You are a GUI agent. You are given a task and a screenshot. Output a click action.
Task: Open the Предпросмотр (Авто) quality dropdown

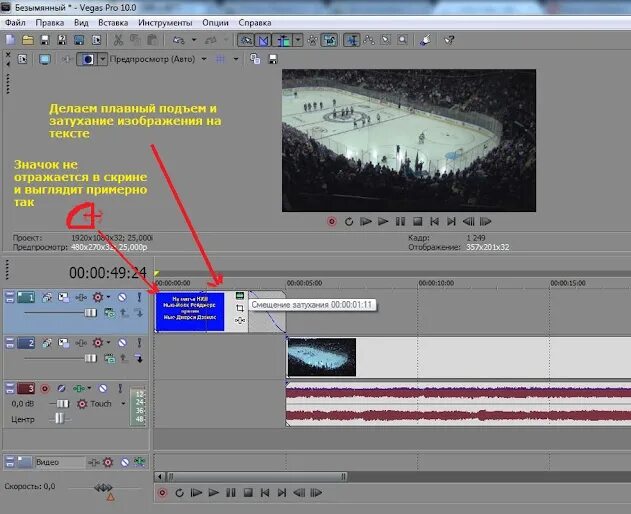pyautogui.click(x=204, y=59)
